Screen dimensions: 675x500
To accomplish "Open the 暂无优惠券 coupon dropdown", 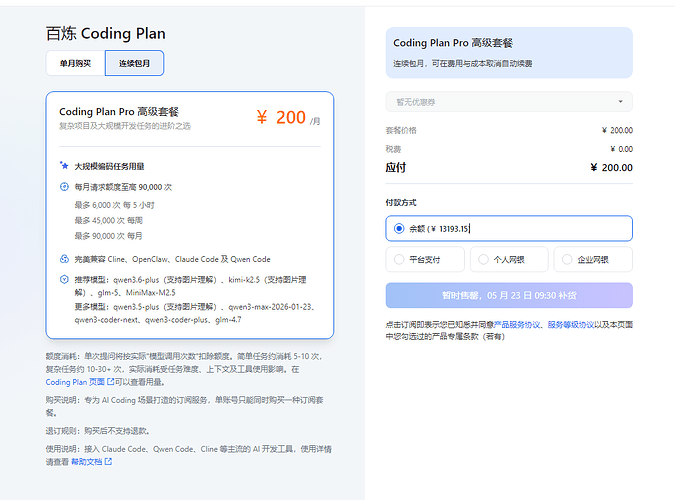I will 509,102.
